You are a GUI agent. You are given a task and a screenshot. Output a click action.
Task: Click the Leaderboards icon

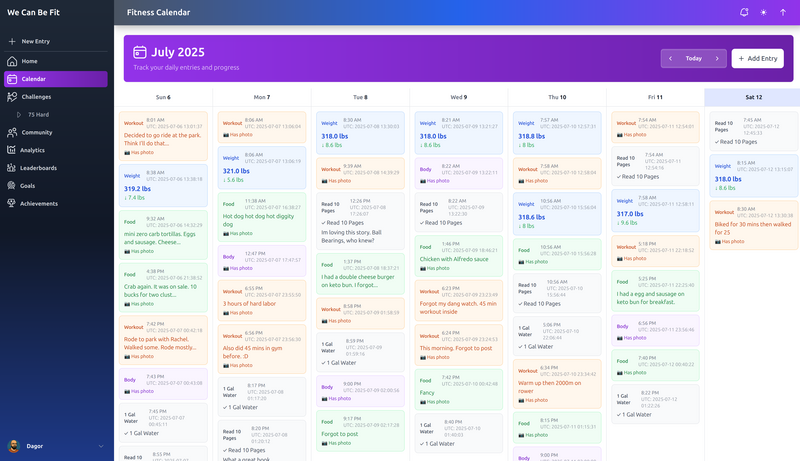coord(12,168)
